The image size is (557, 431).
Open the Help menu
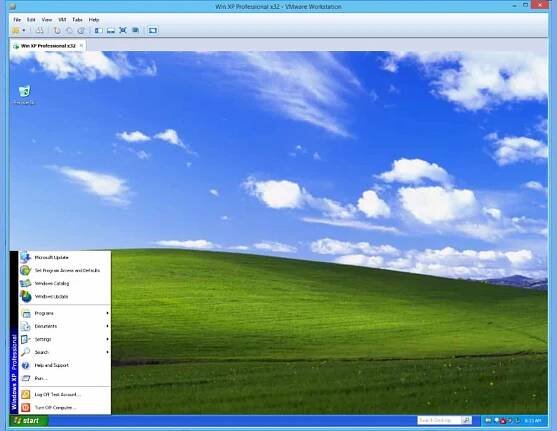[x=94, y=20]
